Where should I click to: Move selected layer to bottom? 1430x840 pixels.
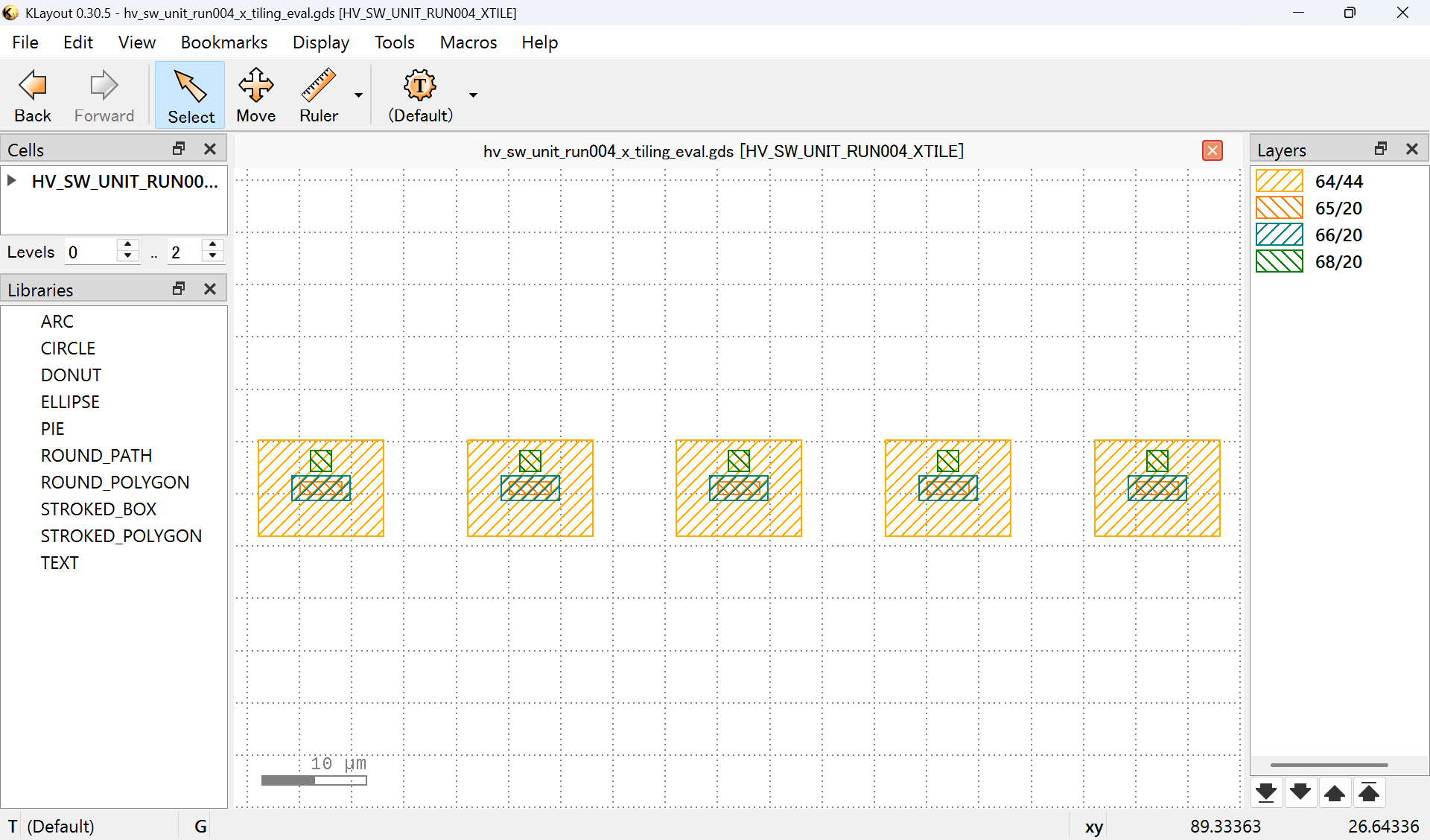(1266, 792)
